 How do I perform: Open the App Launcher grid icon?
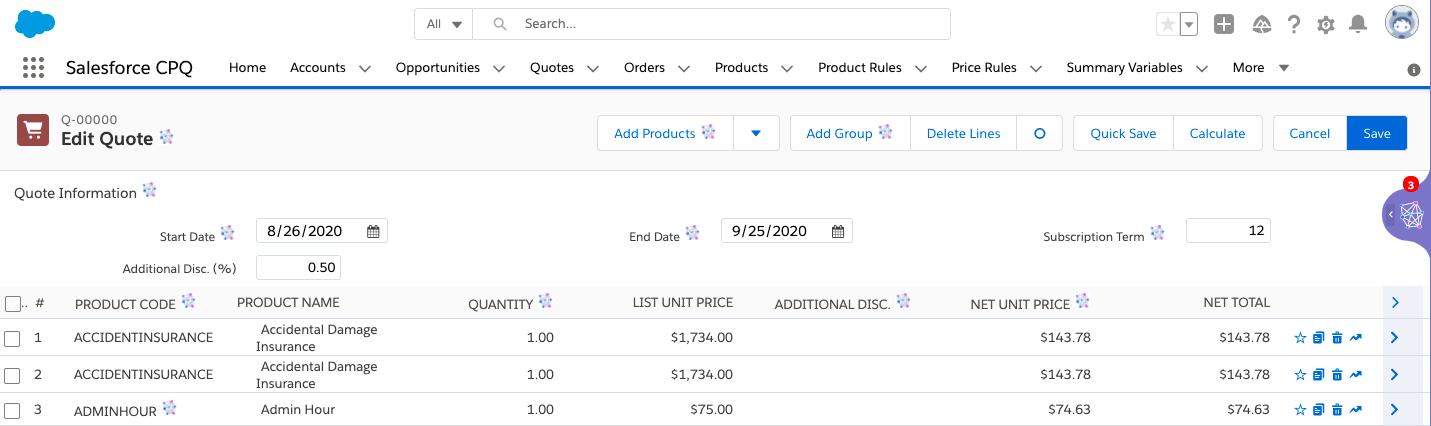[34, 67]
